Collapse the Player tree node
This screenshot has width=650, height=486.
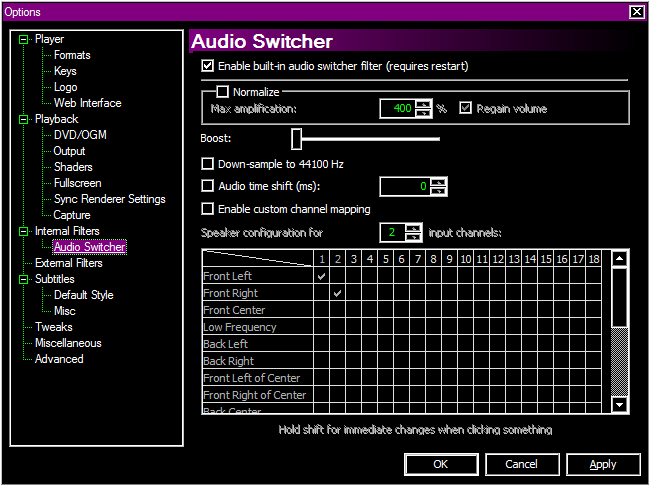[x=24, y=39]
